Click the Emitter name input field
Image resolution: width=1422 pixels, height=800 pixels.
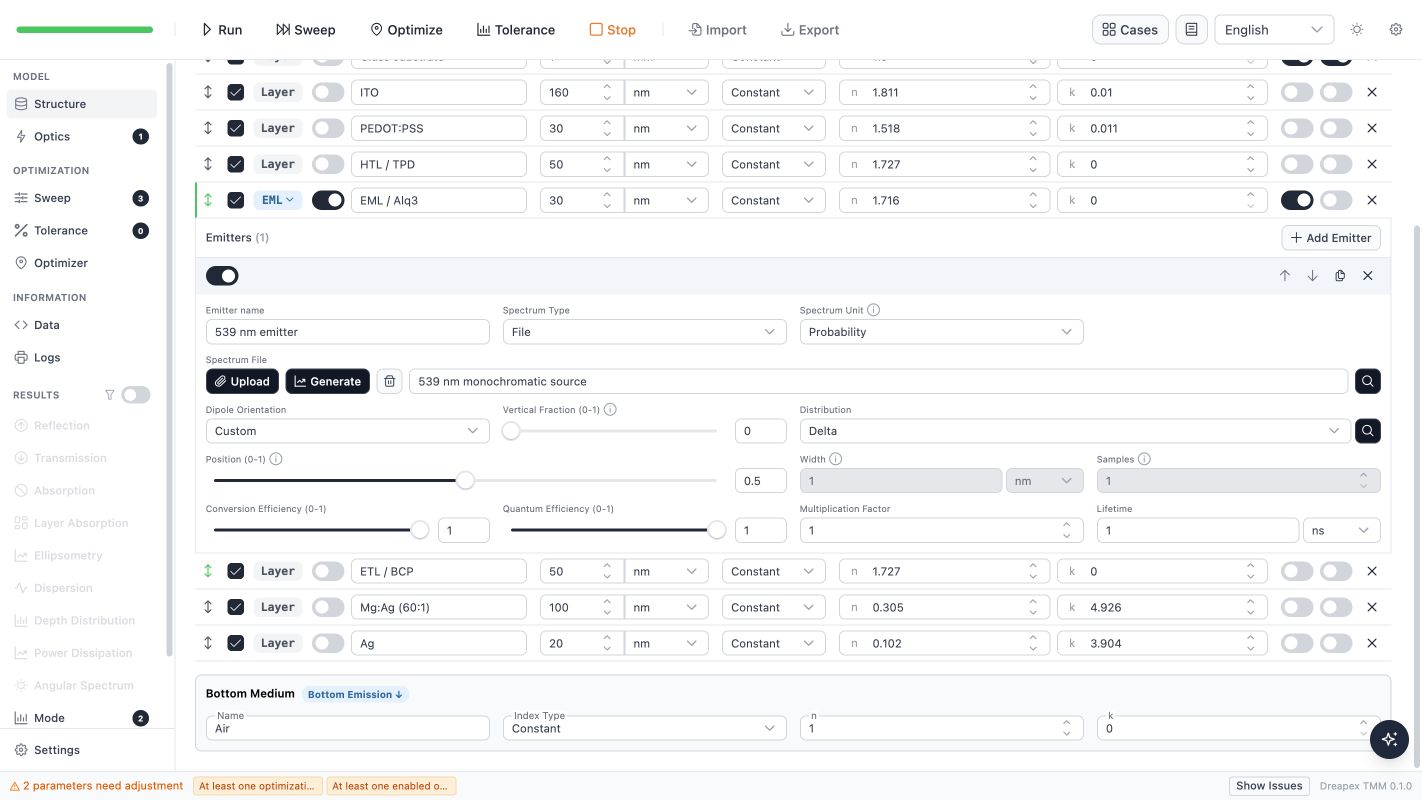pyautogui.click(x=347, y=332)
